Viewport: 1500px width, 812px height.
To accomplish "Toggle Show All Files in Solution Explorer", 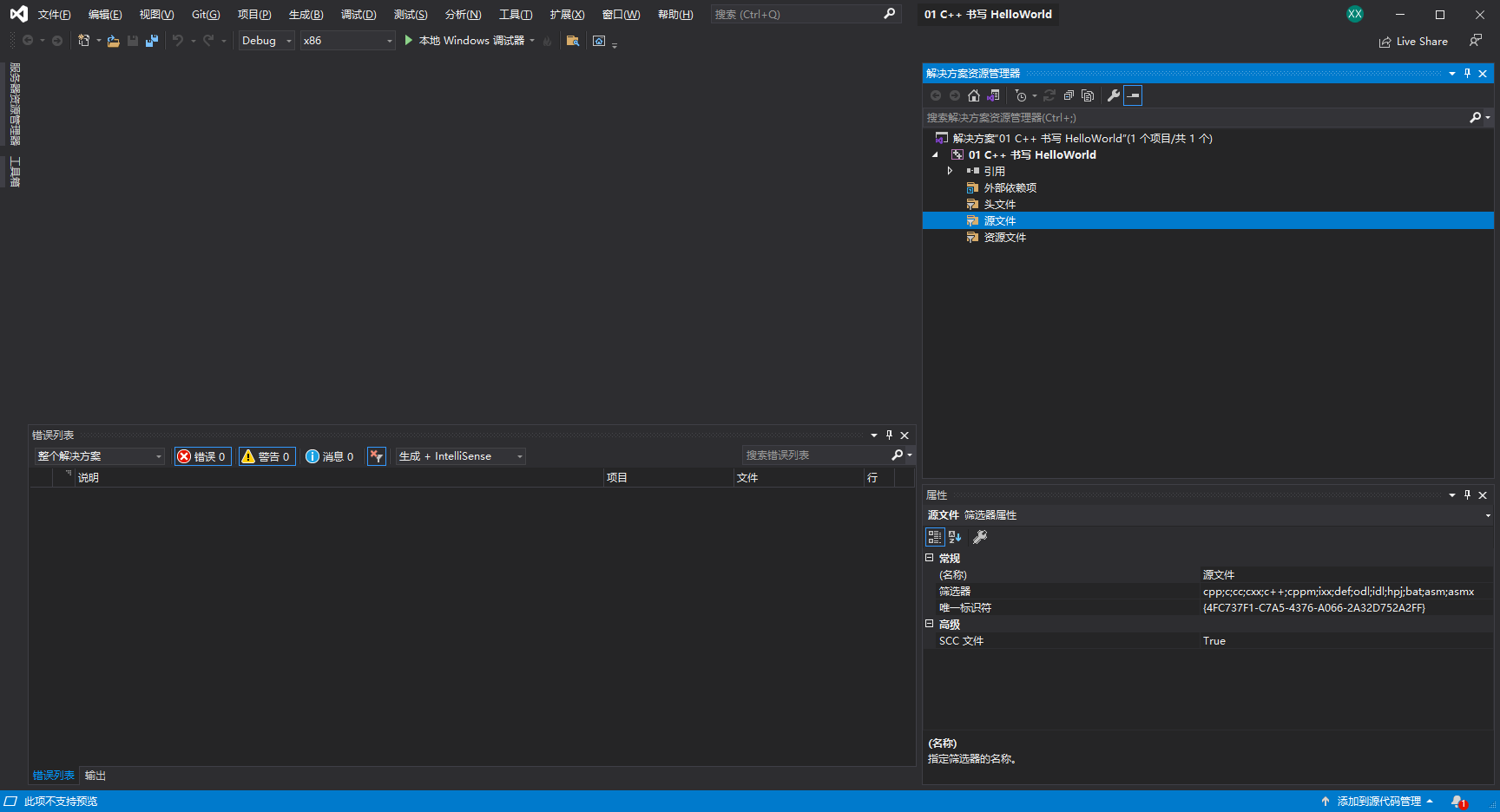I will (1088, 95).
